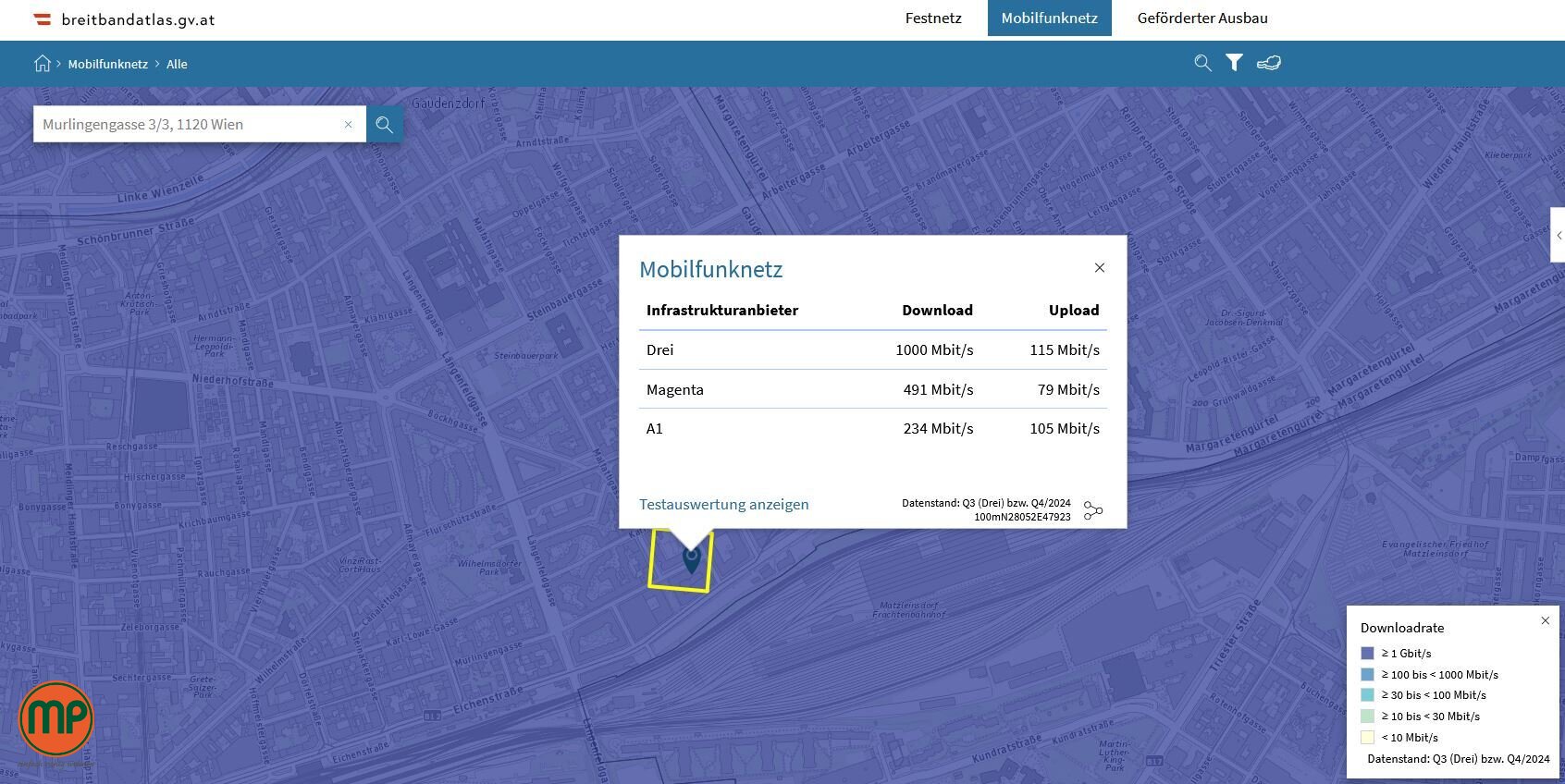Click the Austria map outline icon
The image size is (1565, 784).
coord(1268,63)
